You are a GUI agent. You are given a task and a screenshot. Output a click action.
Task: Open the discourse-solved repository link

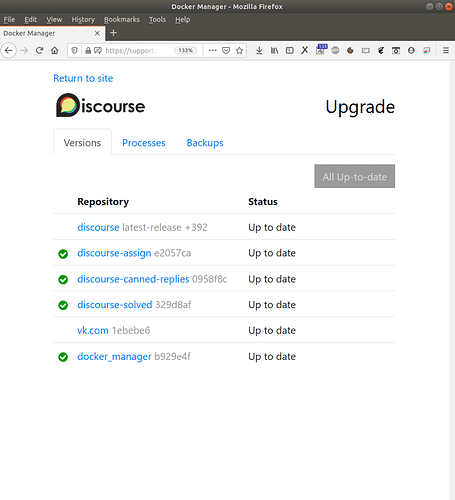coord(115,305)
